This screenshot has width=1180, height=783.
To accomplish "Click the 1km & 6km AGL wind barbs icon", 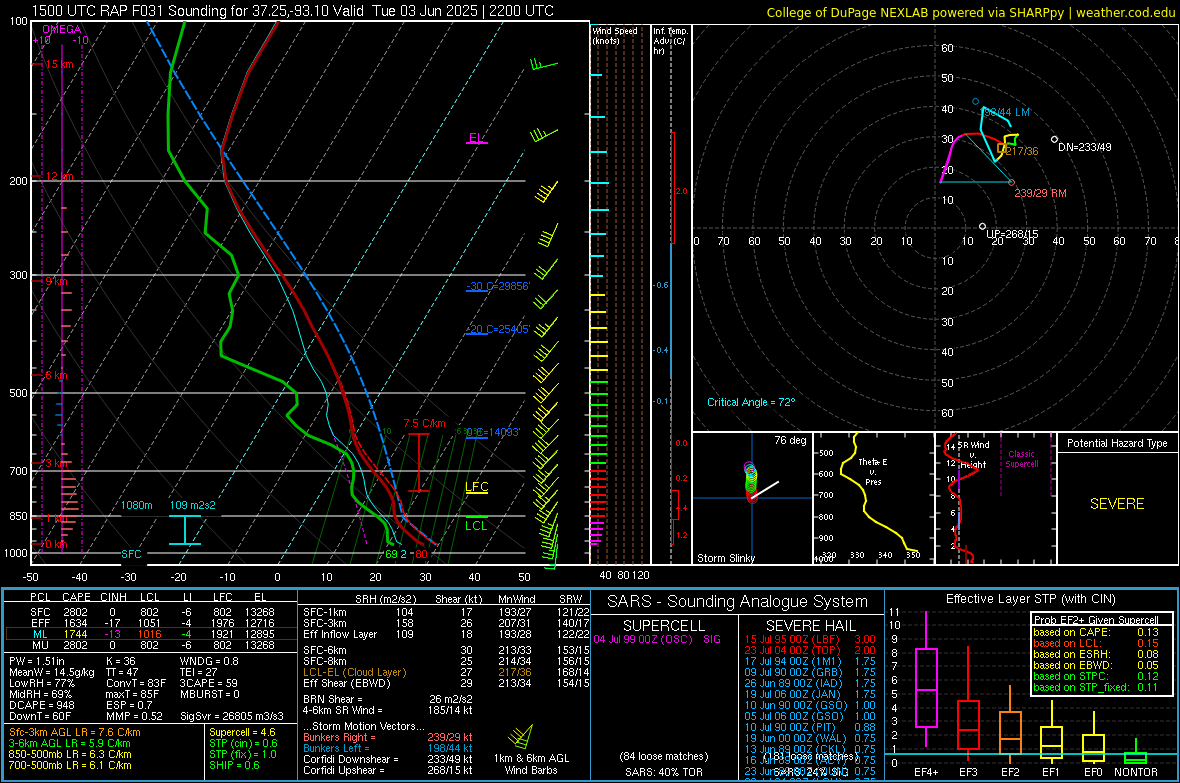I will pos(519,736).
